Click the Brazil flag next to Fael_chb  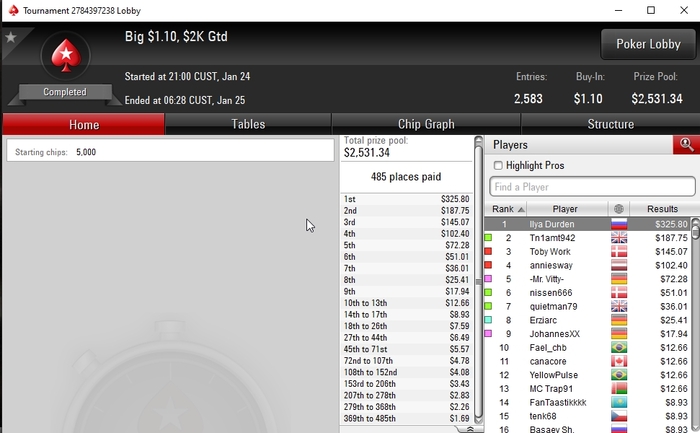(619, 347)
